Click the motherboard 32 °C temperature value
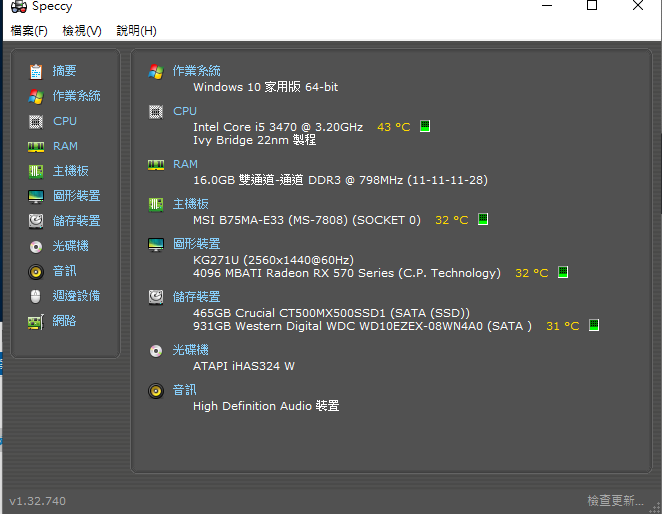The image size is (662, 514). click(452, 220)
